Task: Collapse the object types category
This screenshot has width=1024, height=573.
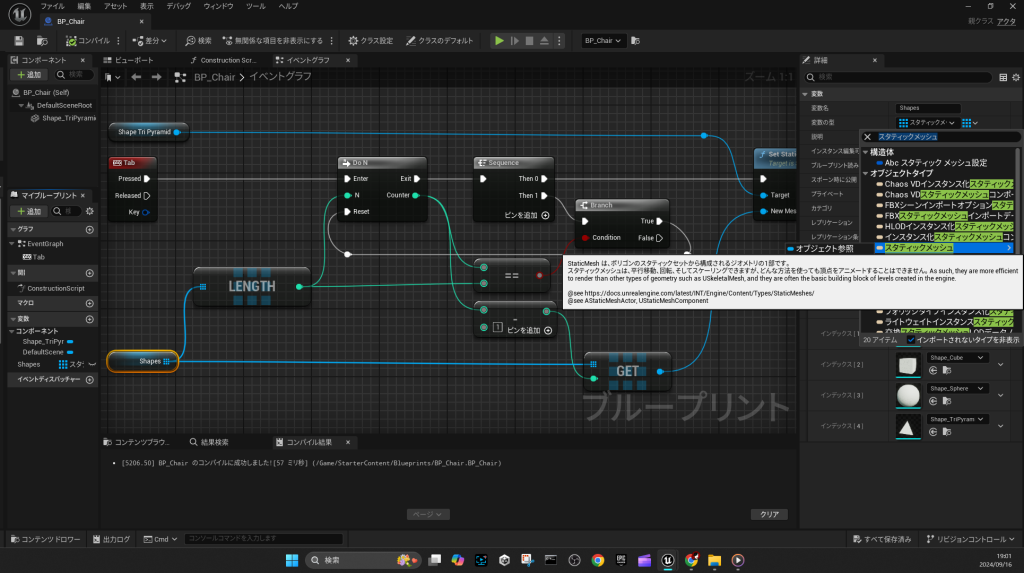Action: [866, 173]
